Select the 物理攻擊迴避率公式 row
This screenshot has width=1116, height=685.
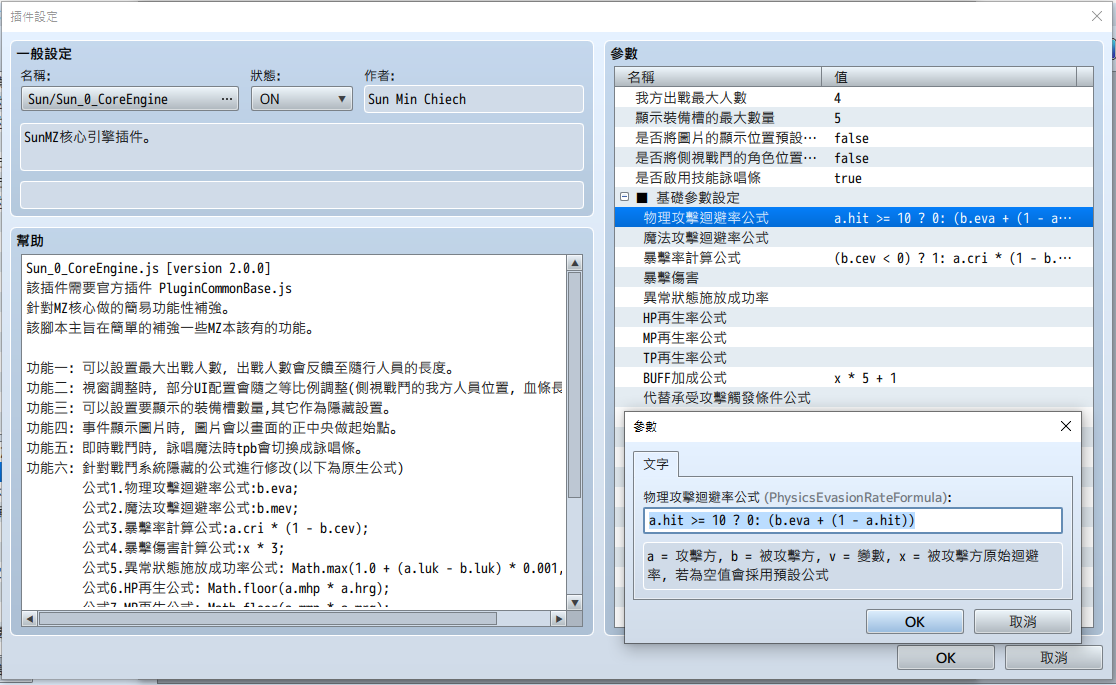pyautogui.click(x=853, y=218)
